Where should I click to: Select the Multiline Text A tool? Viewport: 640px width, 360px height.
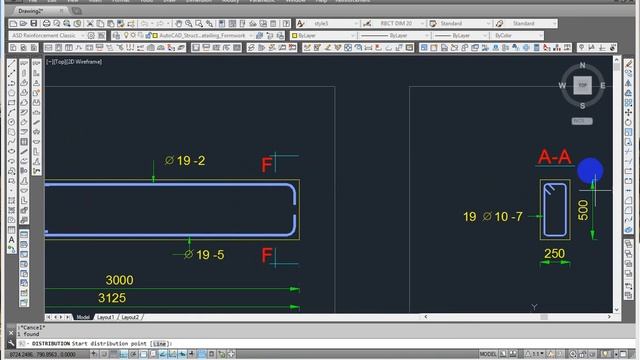point(12,240)
